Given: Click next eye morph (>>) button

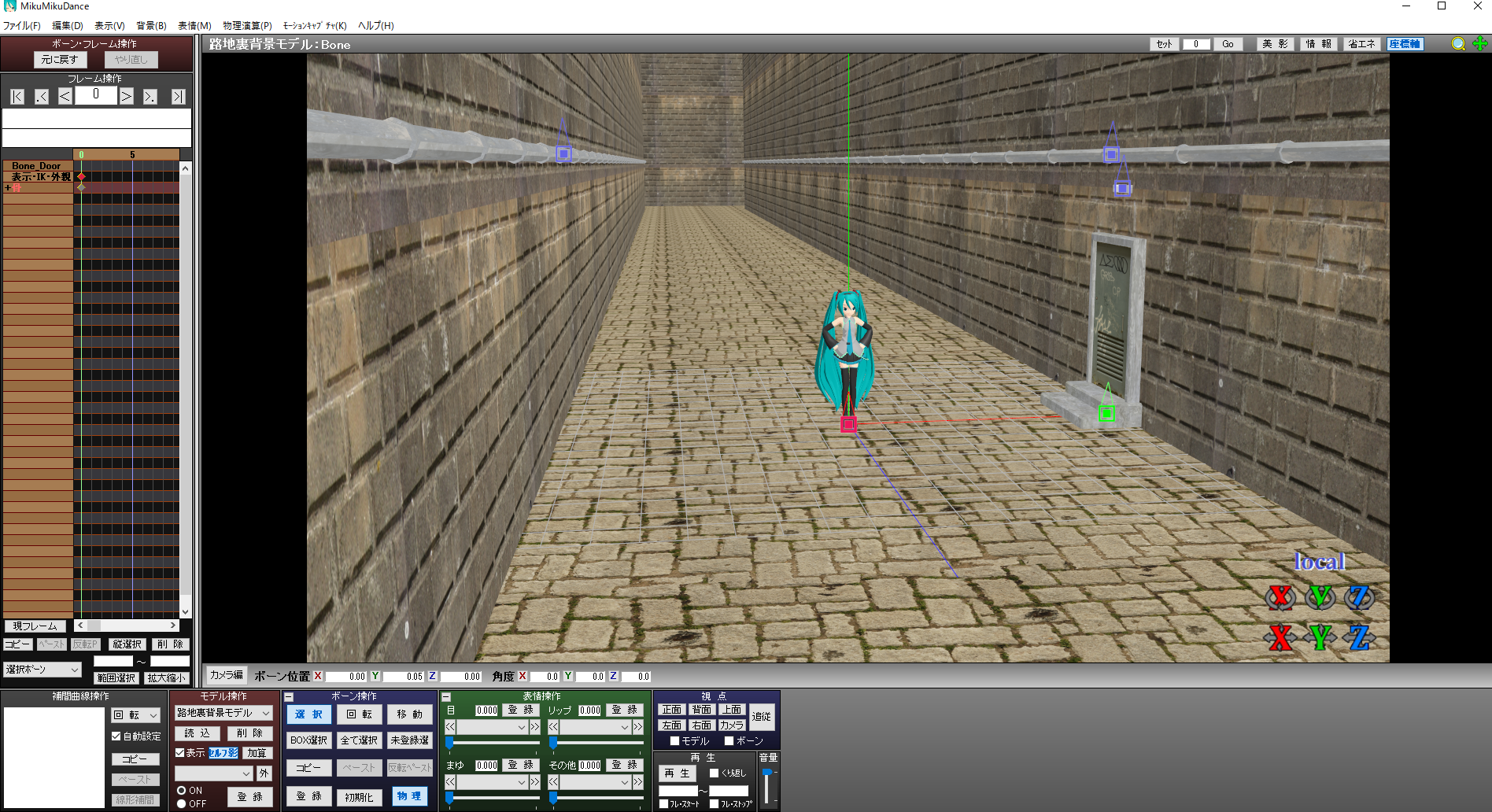Looking at the screenshot, I should click(534, 727).
